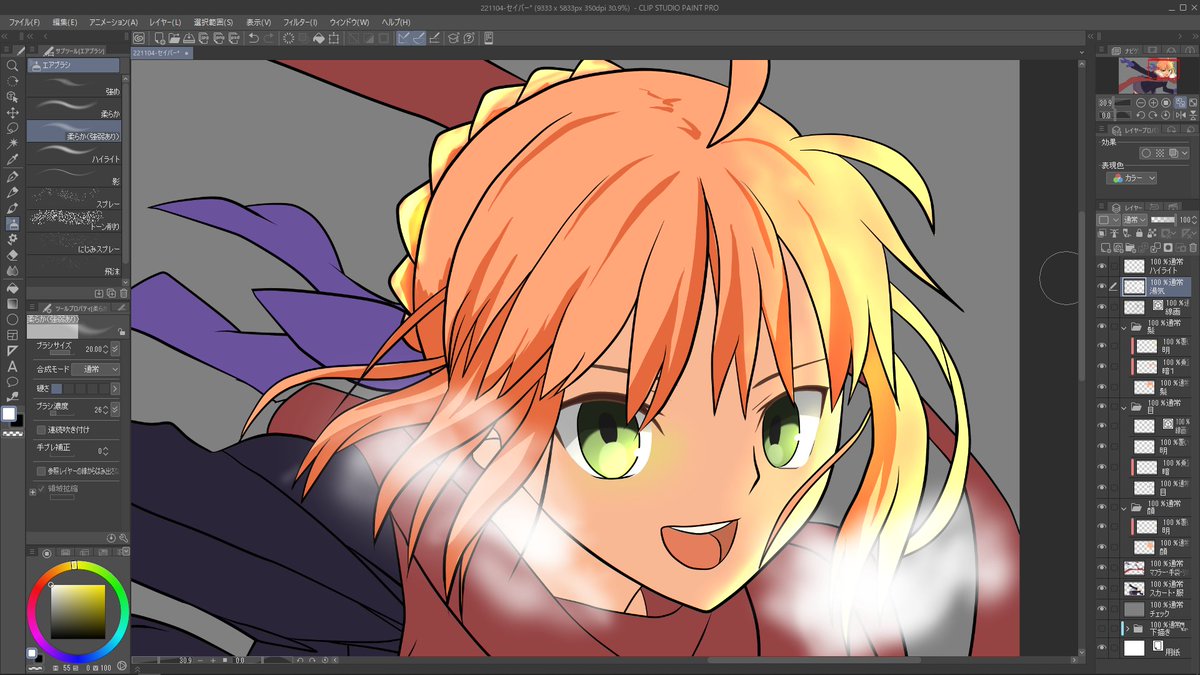This screenshot has height=675, width=1200.
Task: Select the Eraser tool
Action: point(13,255)
